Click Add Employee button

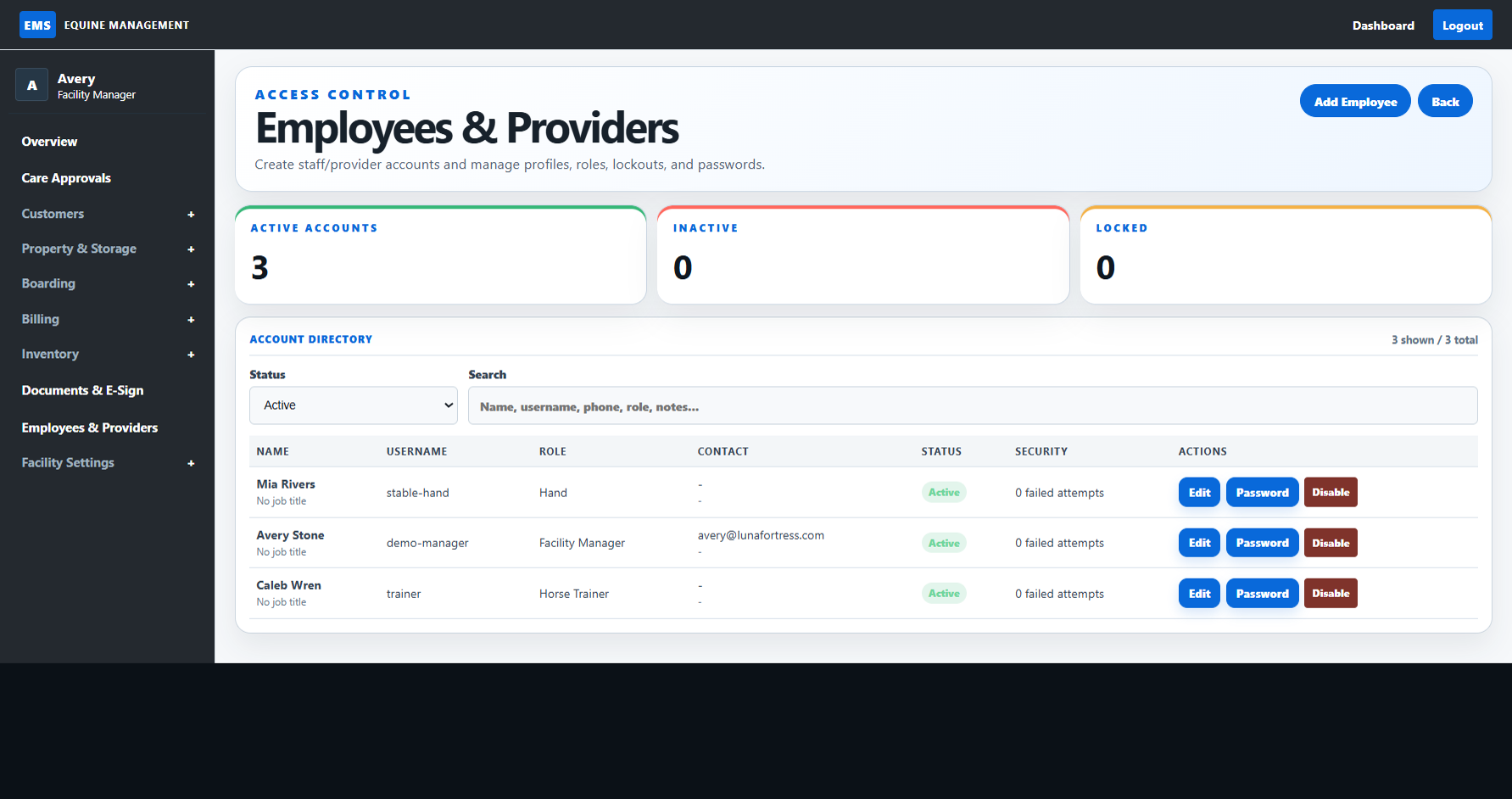(1355, 101)
